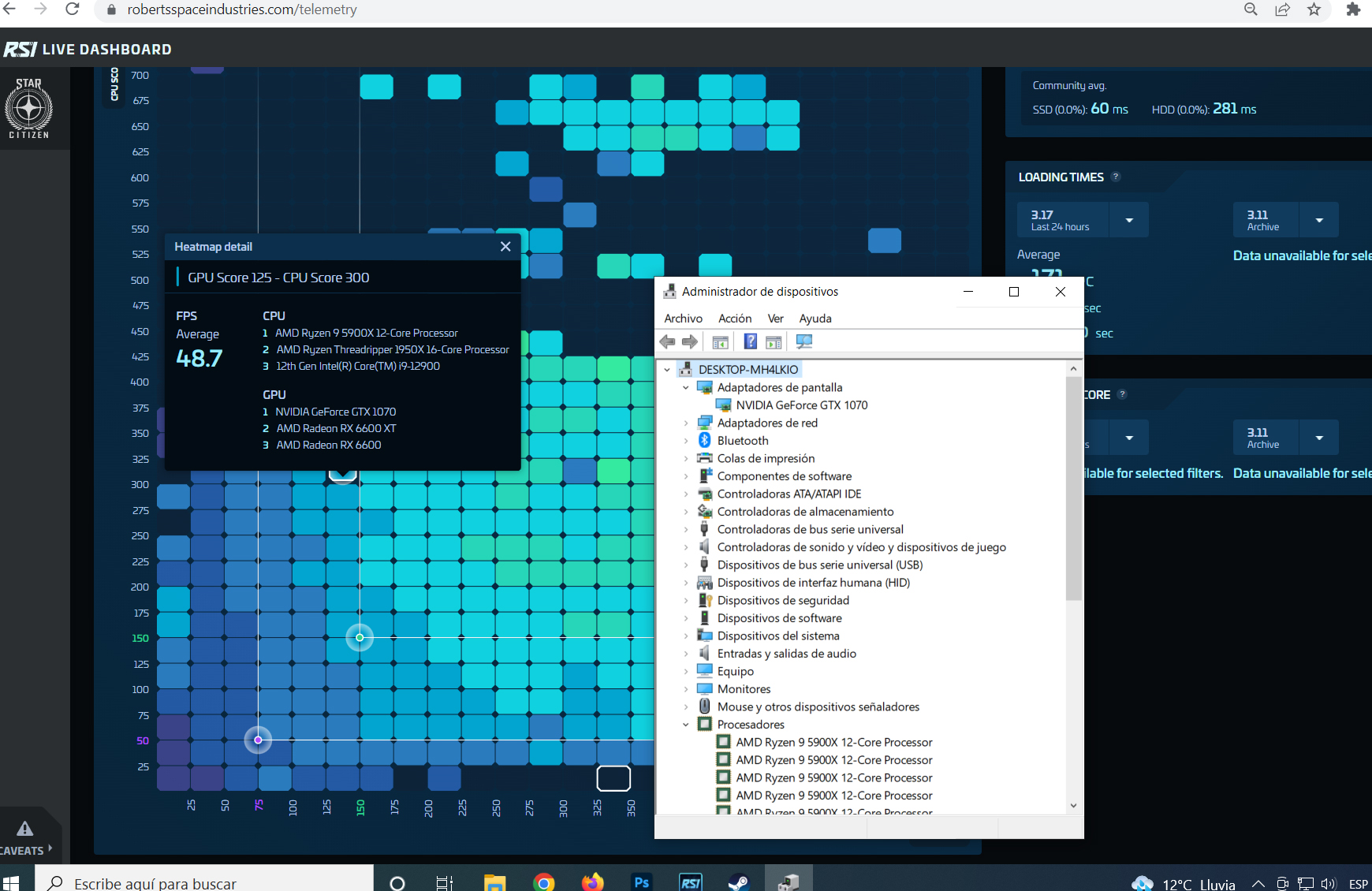Click the purple heatmap marker at 50
Viewport: 1372px width, 891px height.
click(x=258, y=740)
